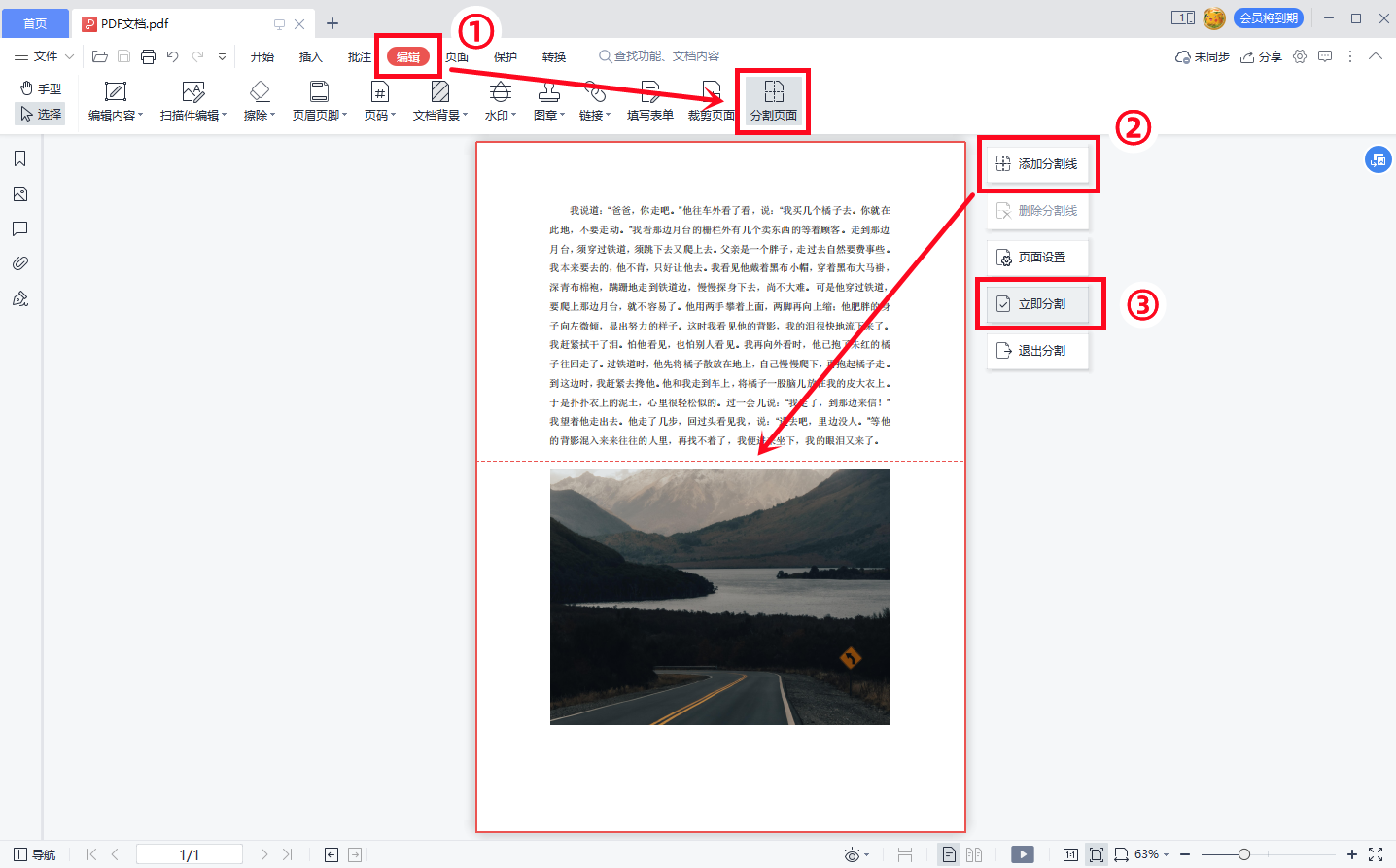Select the 链接 (Link) tool
The width and height of the screenshot is (1396, 868).
(x=594, y=101)
